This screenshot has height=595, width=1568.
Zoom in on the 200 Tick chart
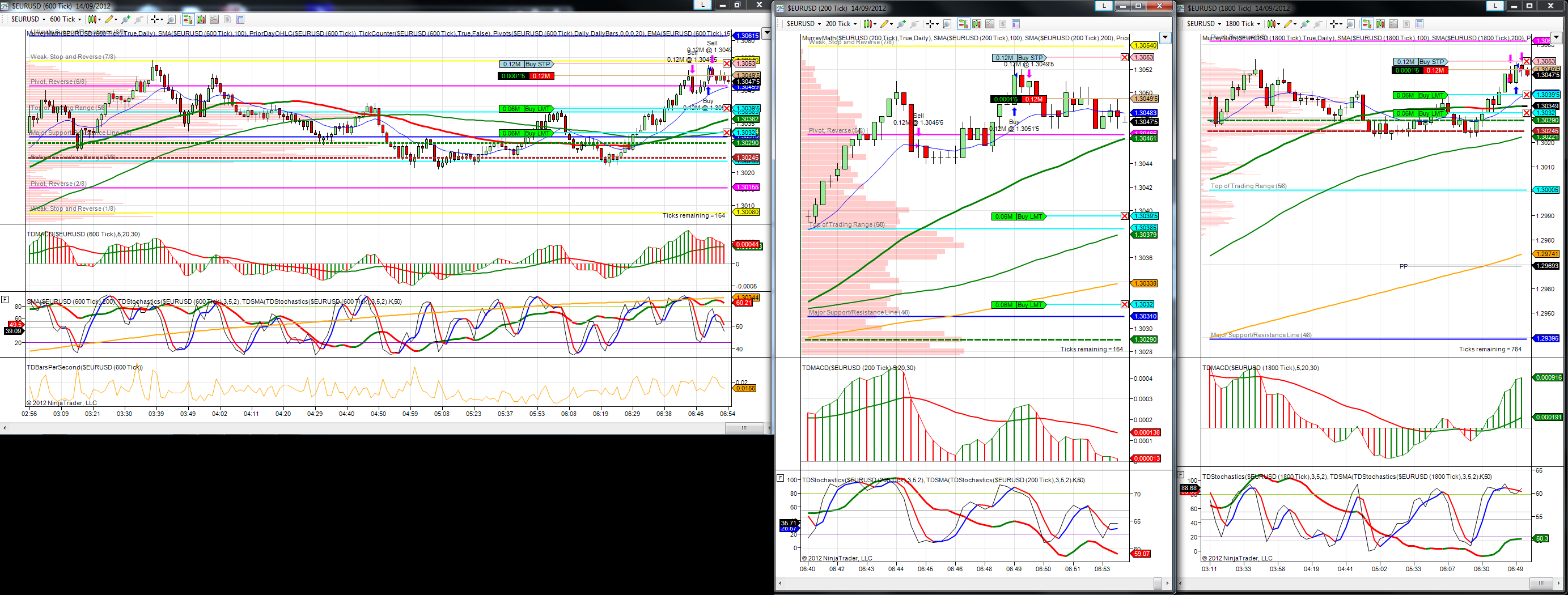click(x=901, y=24)
